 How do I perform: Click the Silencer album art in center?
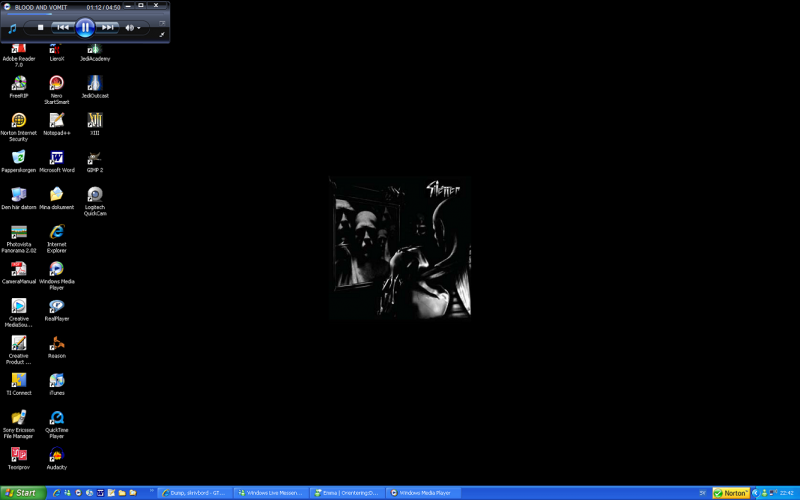400,247
